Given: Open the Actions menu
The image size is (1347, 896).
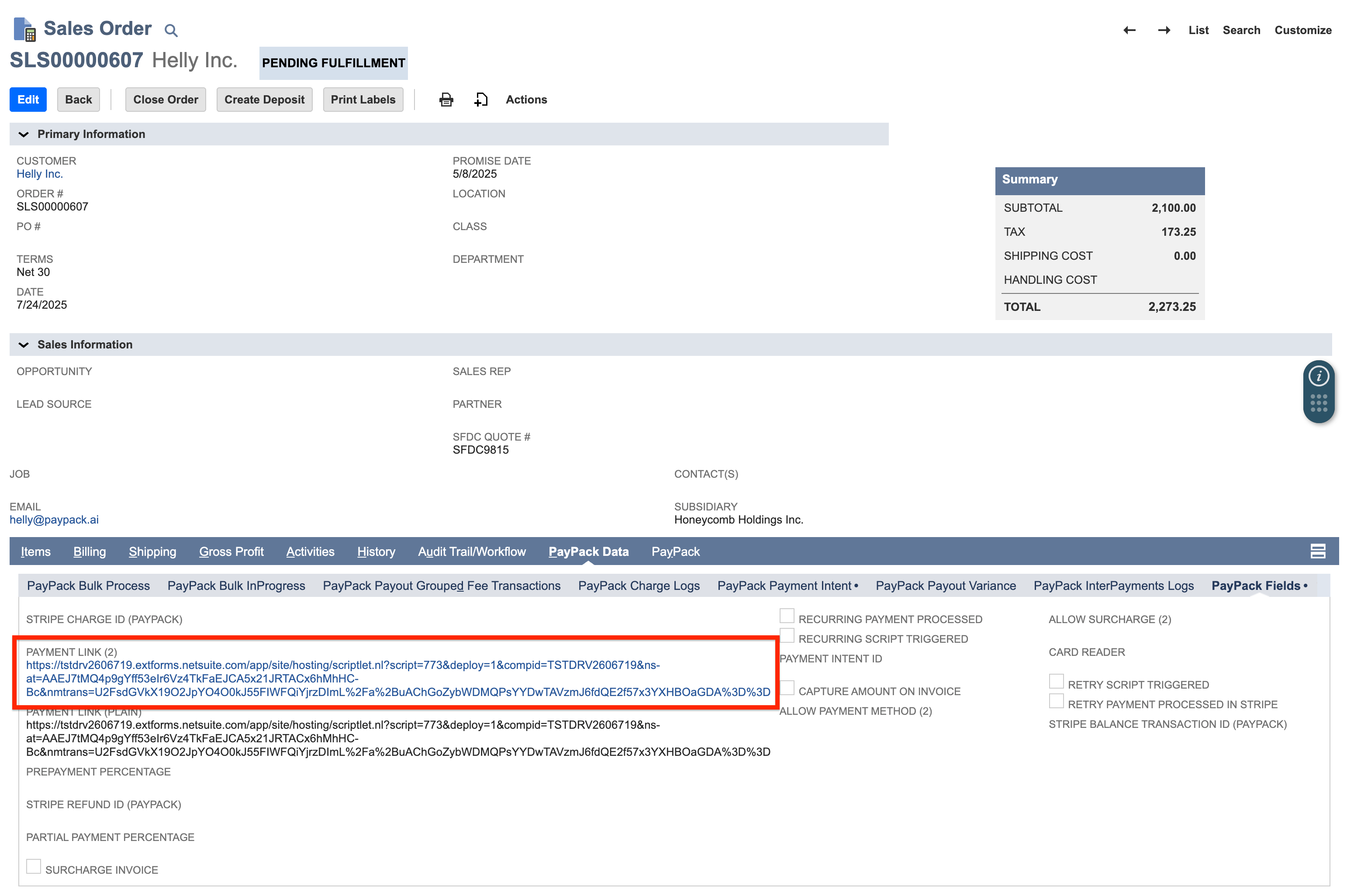Looking at the screenshot, I should click(526, 99).
